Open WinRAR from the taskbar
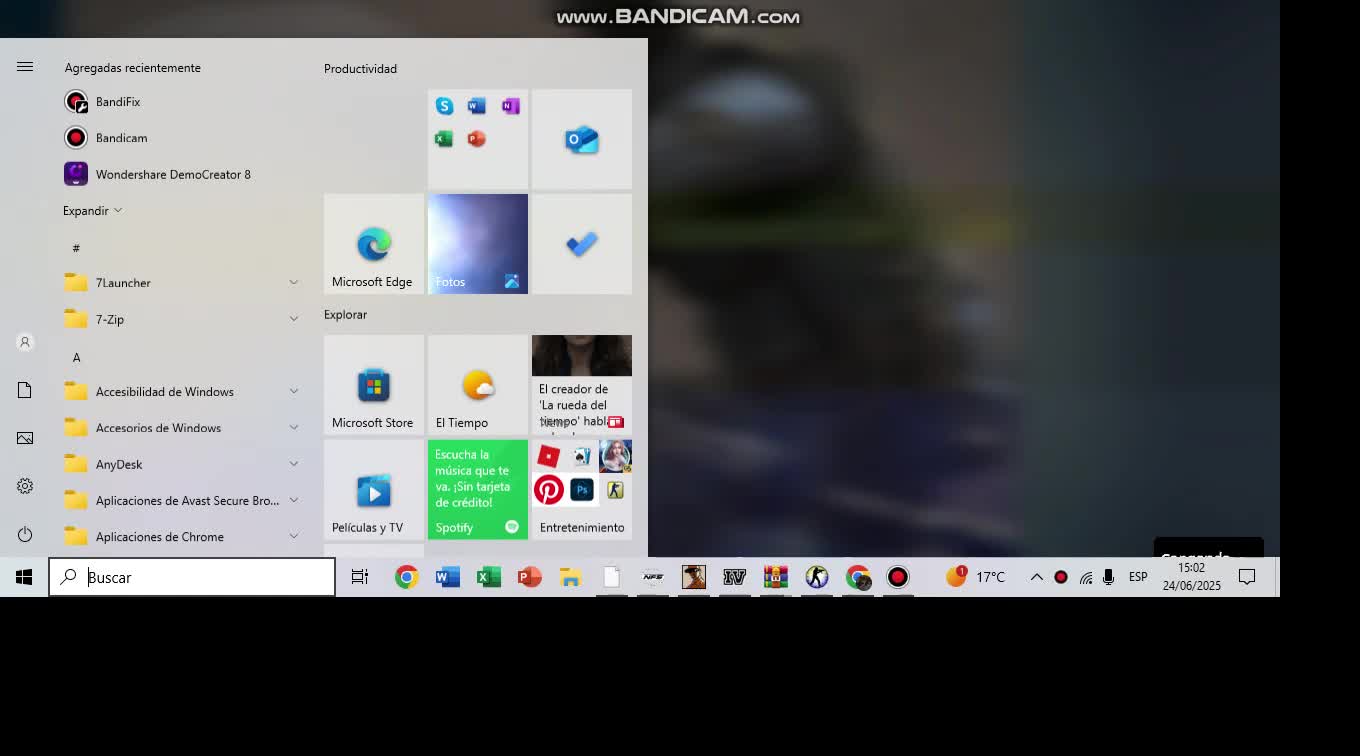Viewport: 1360px width, 756px height. coord(776,577)
